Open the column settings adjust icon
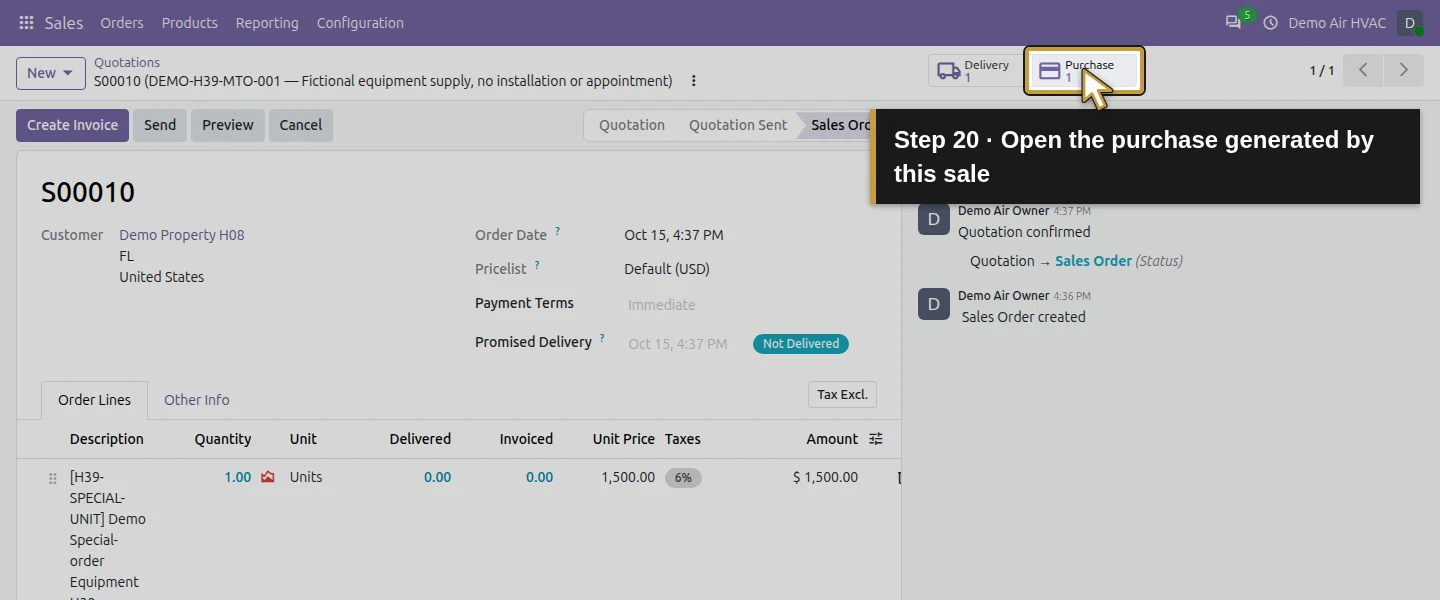This screenshot has width=1440, height=600. [876, 439]
